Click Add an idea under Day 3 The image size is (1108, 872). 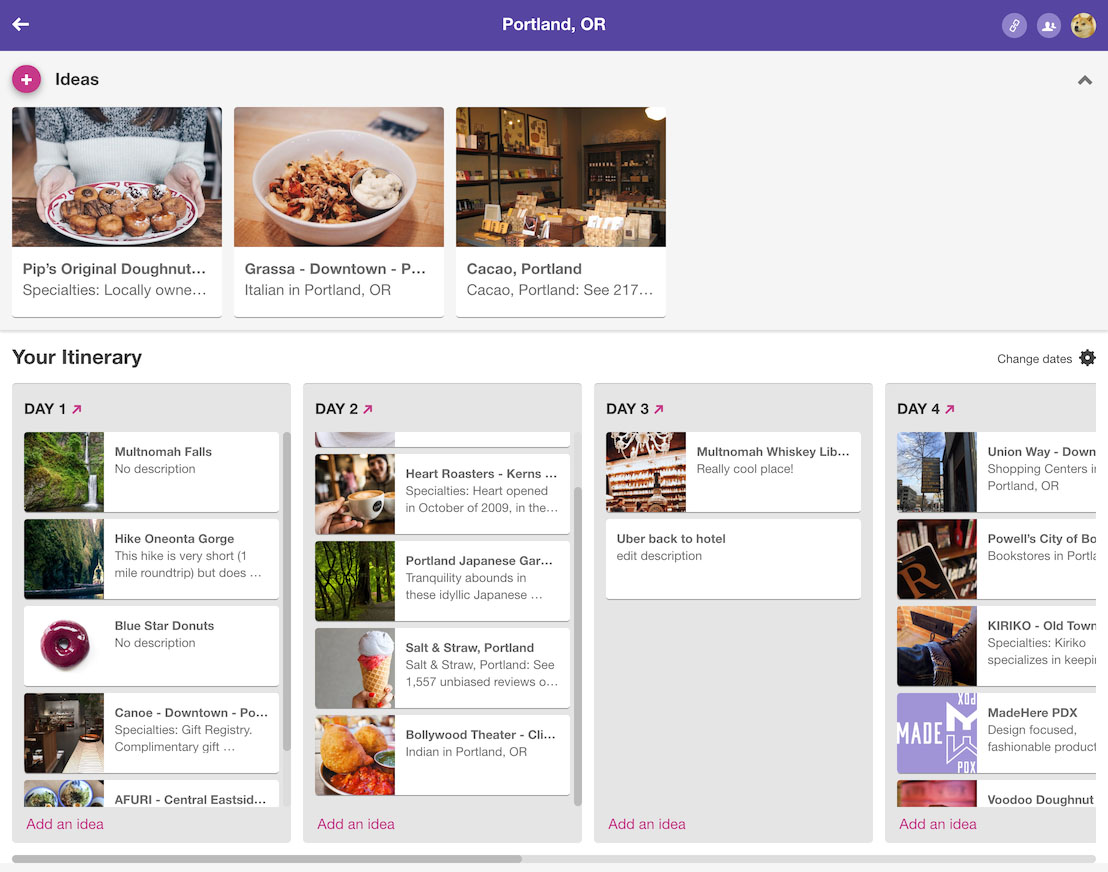tap(647, 824)
